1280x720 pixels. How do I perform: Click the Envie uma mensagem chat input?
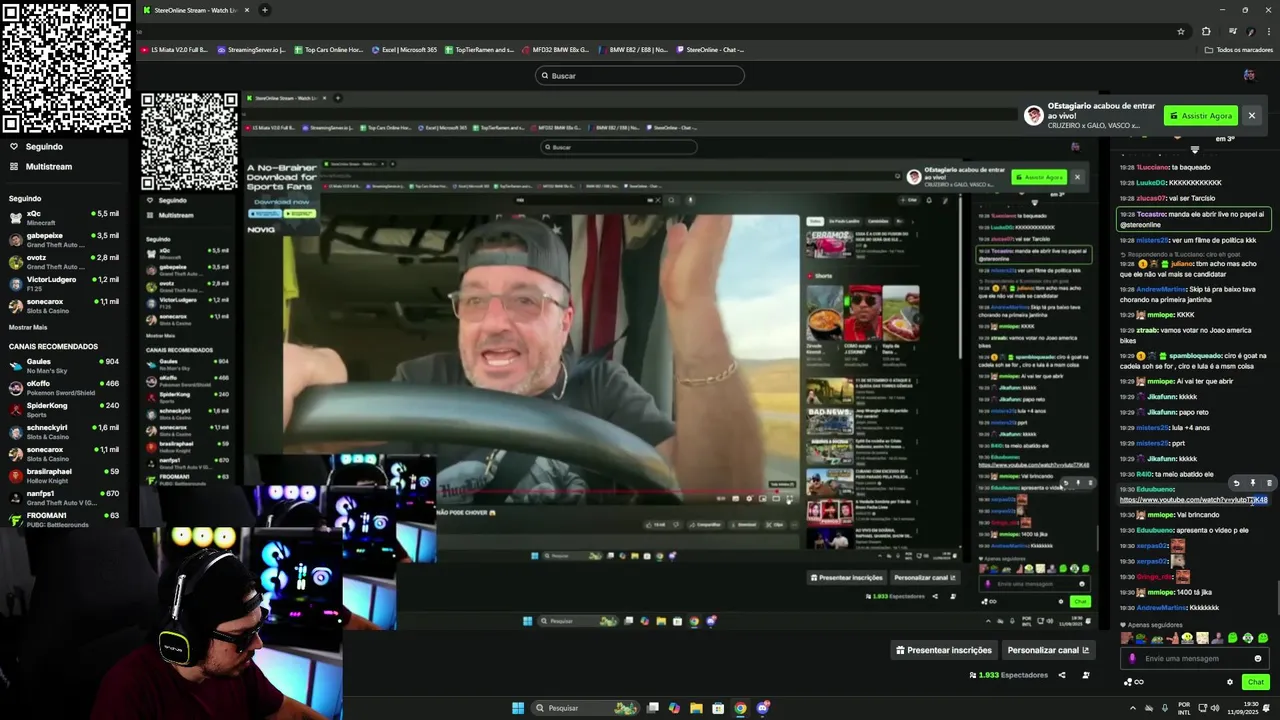pos(1196,658)
